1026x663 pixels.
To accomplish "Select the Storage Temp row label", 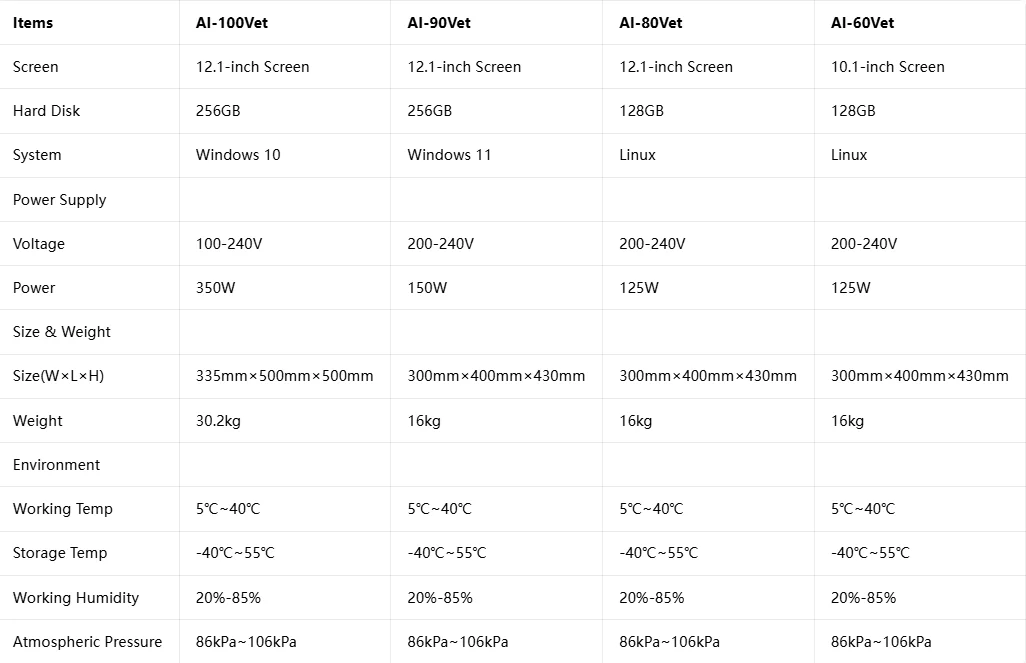I will 60,553.
